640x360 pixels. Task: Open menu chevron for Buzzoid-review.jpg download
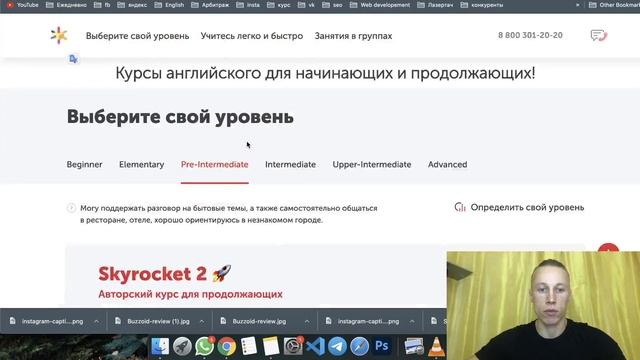click(307, 321)
